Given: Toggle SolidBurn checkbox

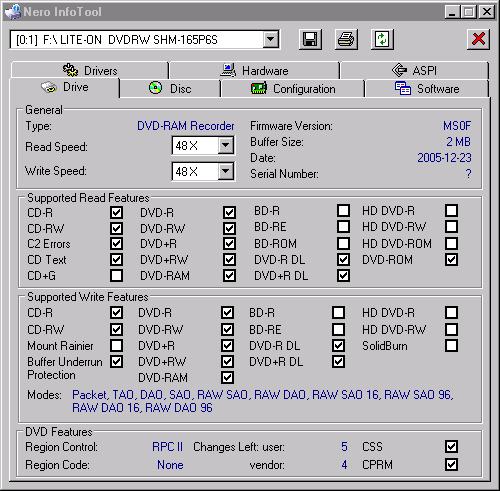Looking at the screenshot, I should point(451,346).
